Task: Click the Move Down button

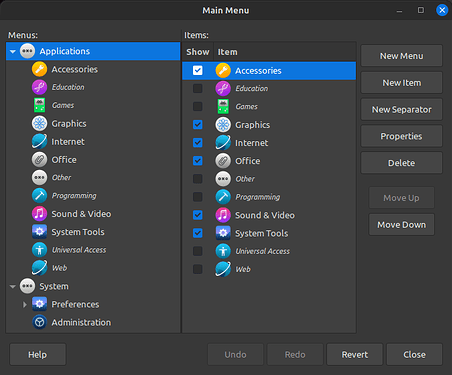Action: click(402, 225)
